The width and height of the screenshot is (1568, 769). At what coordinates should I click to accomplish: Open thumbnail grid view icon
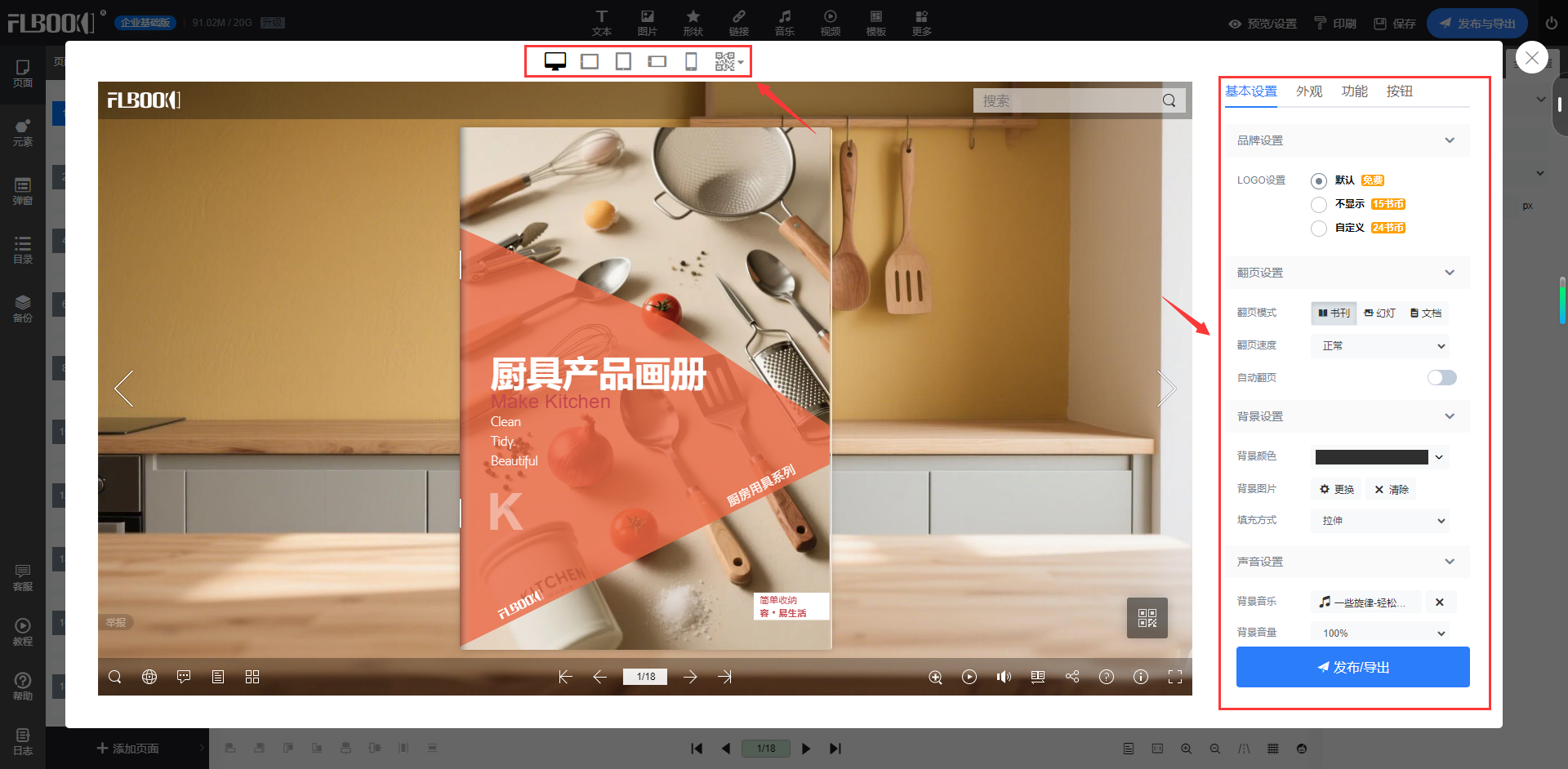pos(252,677)
